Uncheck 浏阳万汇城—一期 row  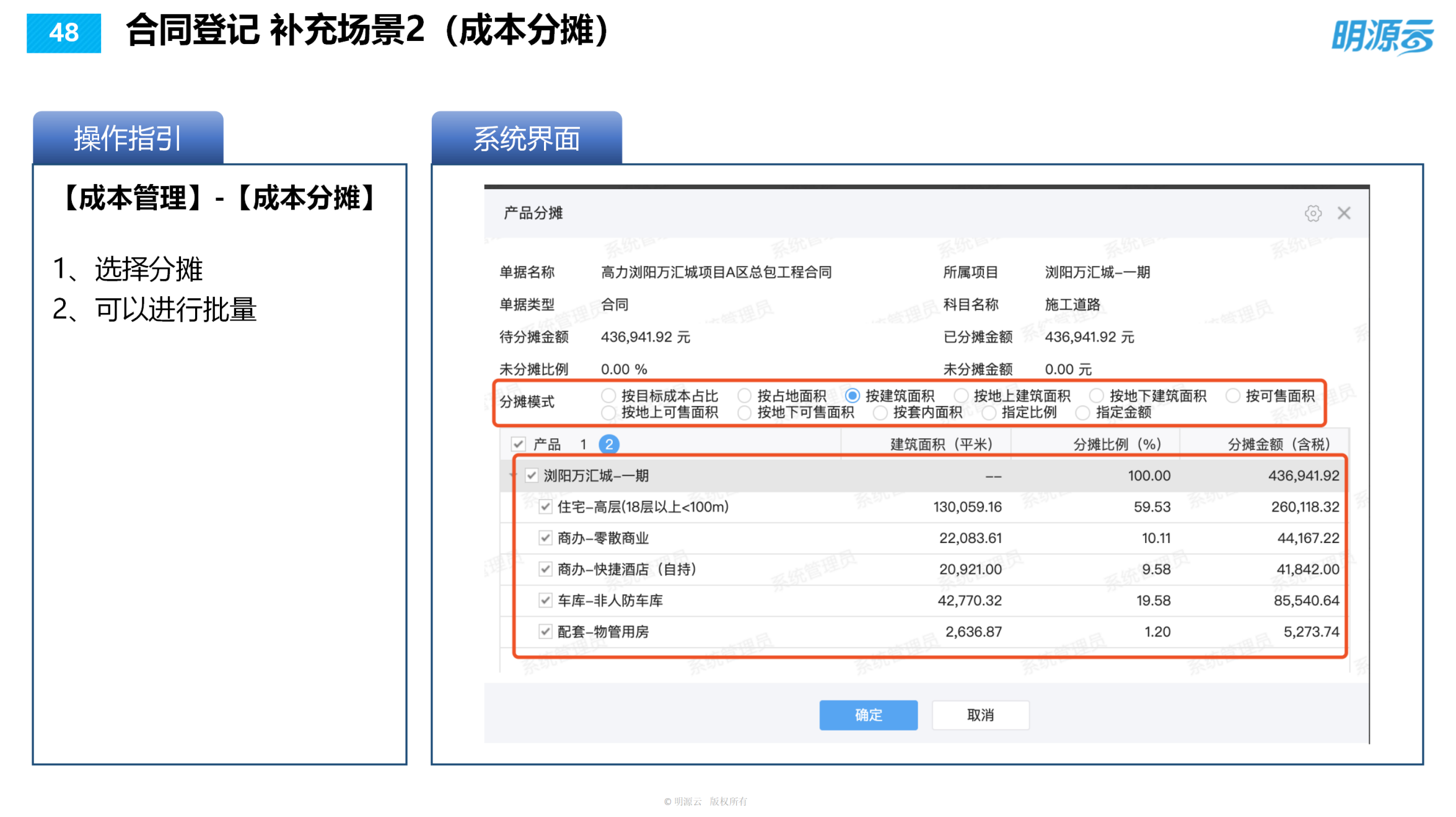533,475
